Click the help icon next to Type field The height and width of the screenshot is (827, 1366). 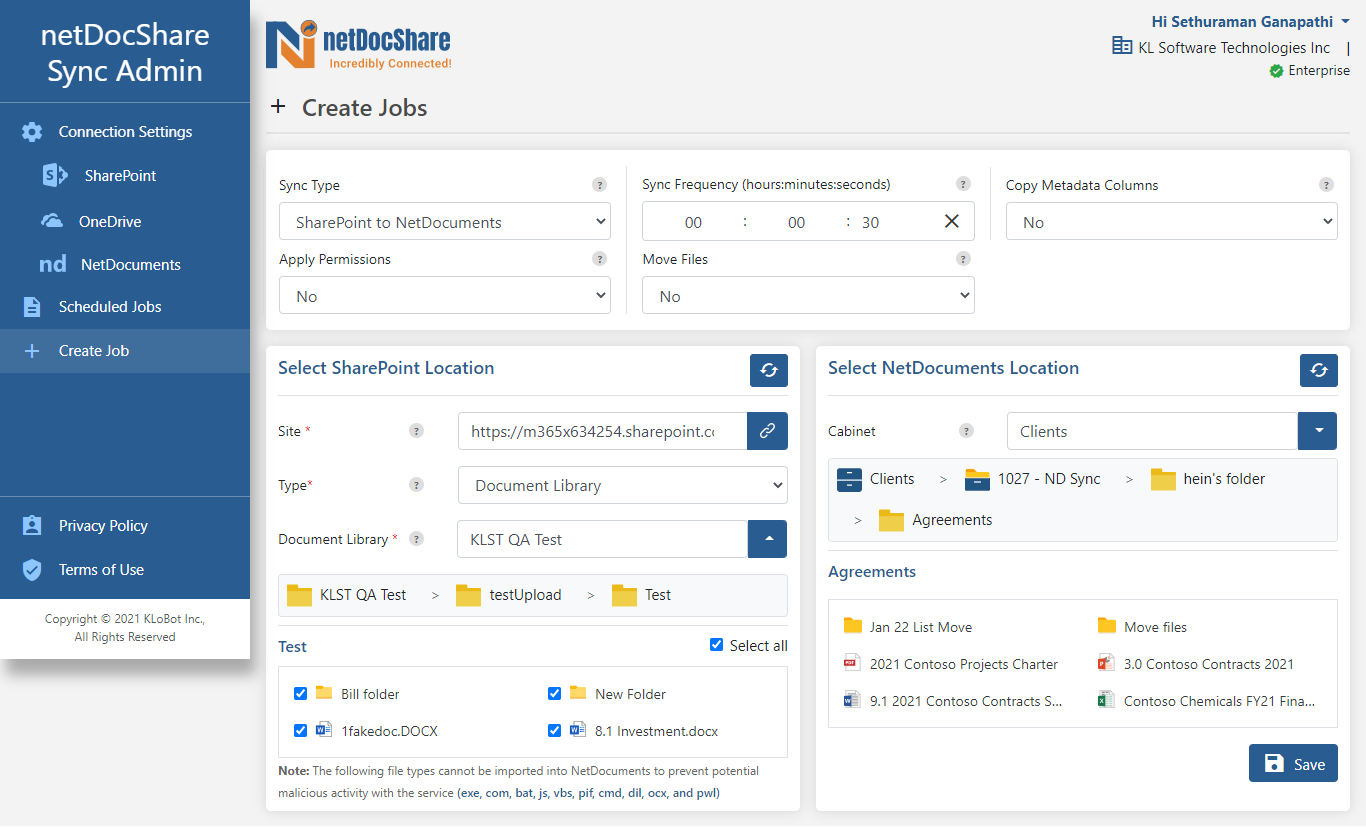[x=416, y=485]
